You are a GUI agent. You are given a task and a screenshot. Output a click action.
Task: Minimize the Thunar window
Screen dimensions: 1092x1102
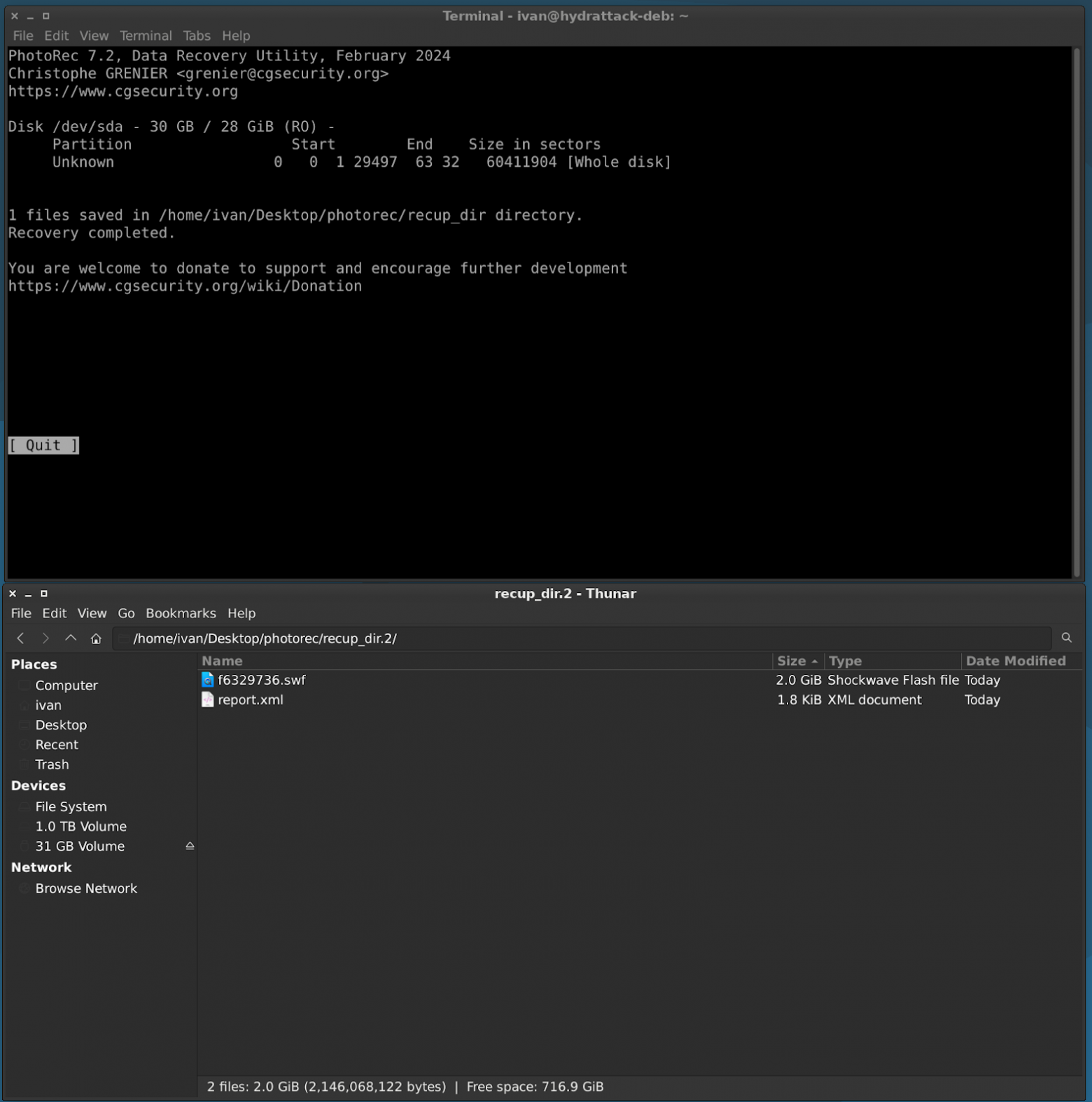28,594
